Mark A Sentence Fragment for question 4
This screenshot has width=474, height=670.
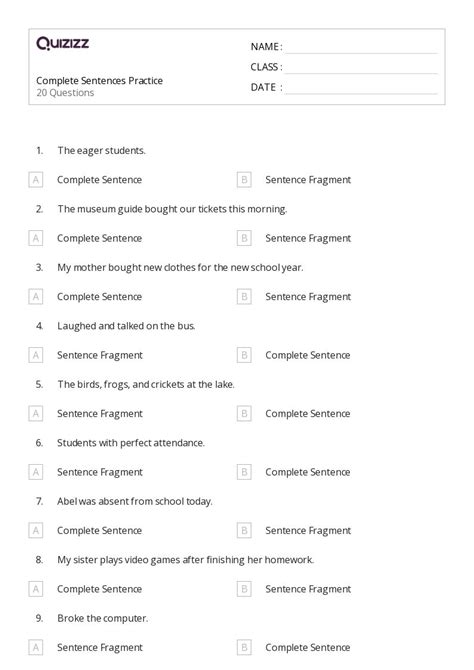(36, 355)
